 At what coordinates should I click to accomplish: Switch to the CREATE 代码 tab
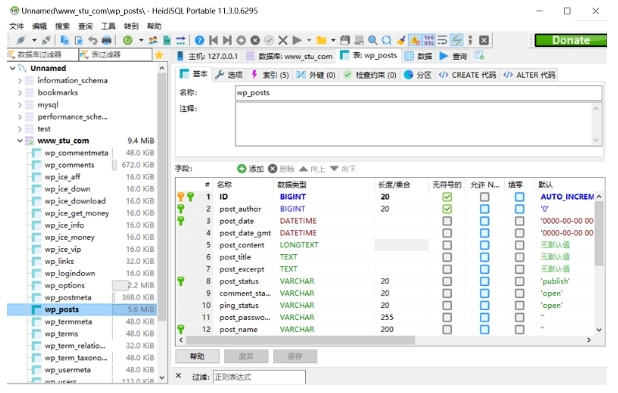(467, 75)
